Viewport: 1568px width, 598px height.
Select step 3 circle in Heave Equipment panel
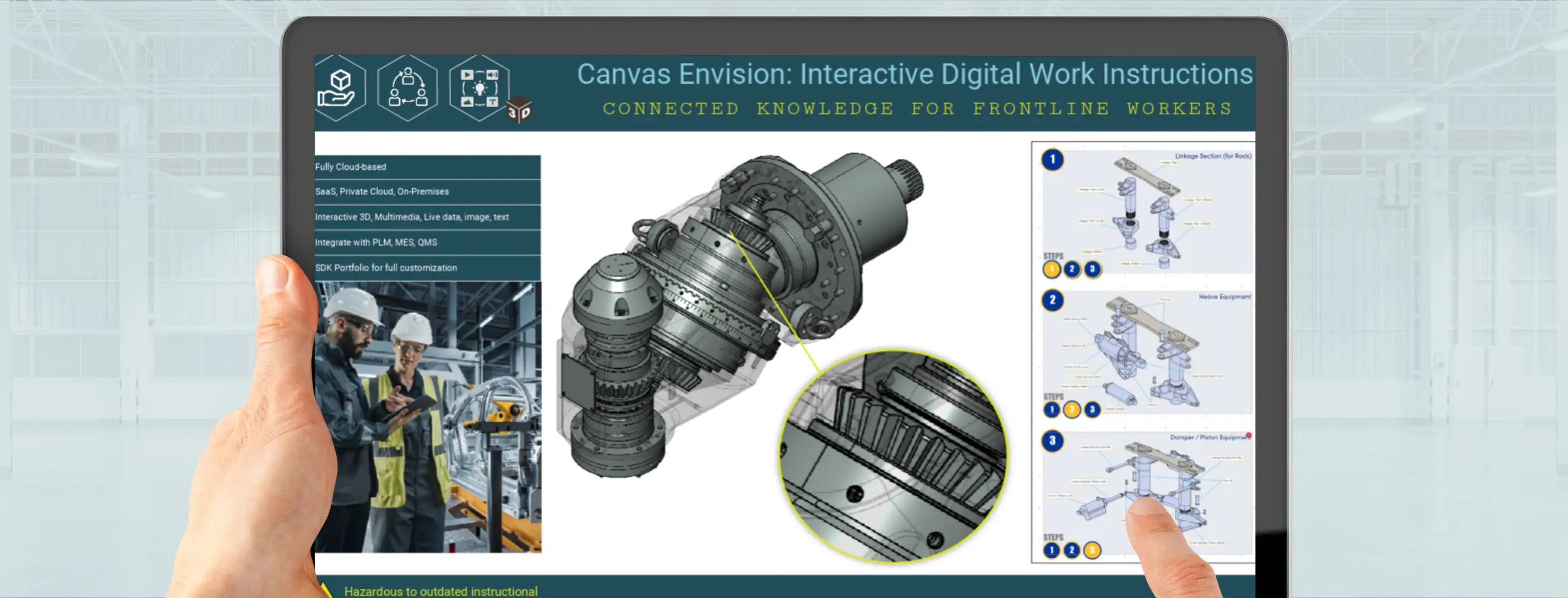pyautogui.click(x=1093, y=410)
